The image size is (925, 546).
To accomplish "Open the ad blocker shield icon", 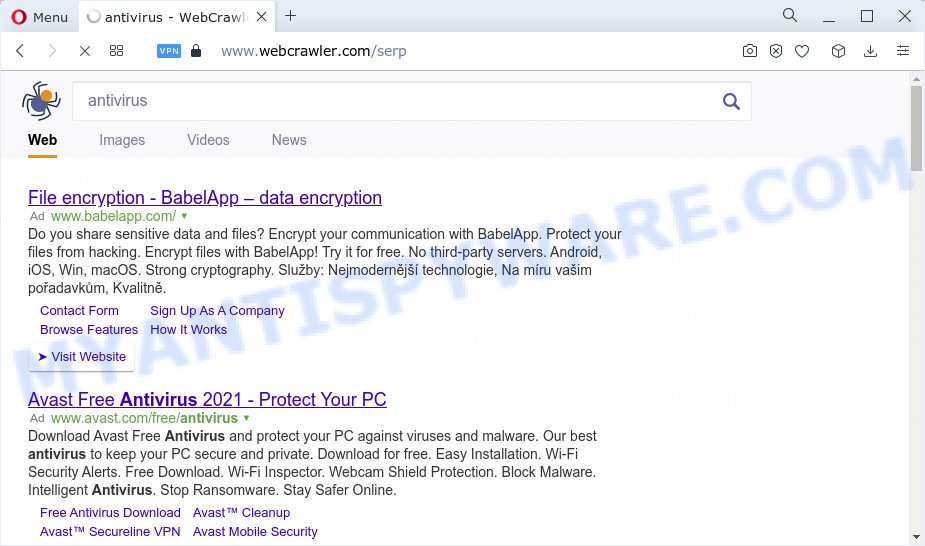I will point(776,51).
